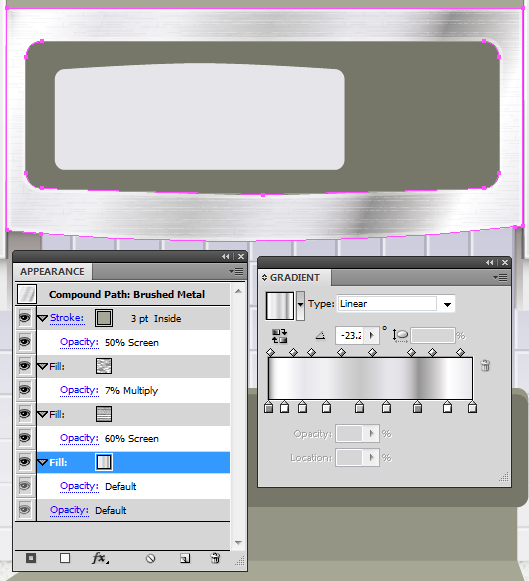The width and height of the screenshot is (529, 581).
Task: Select the APPEARANCE panel tab
Action: click(52, 272)
